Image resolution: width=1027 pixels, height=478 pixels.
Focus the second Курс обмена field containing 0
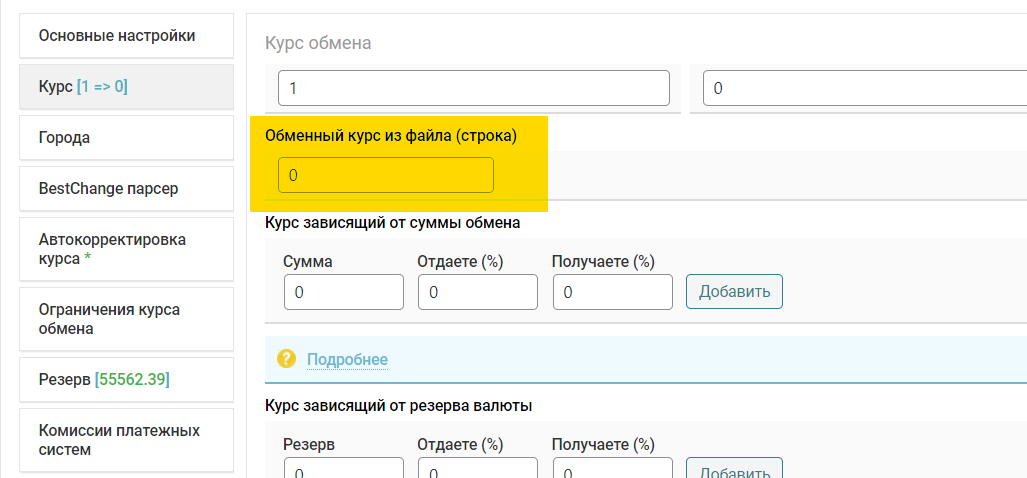pyautogui.click(x=865, y=88)
